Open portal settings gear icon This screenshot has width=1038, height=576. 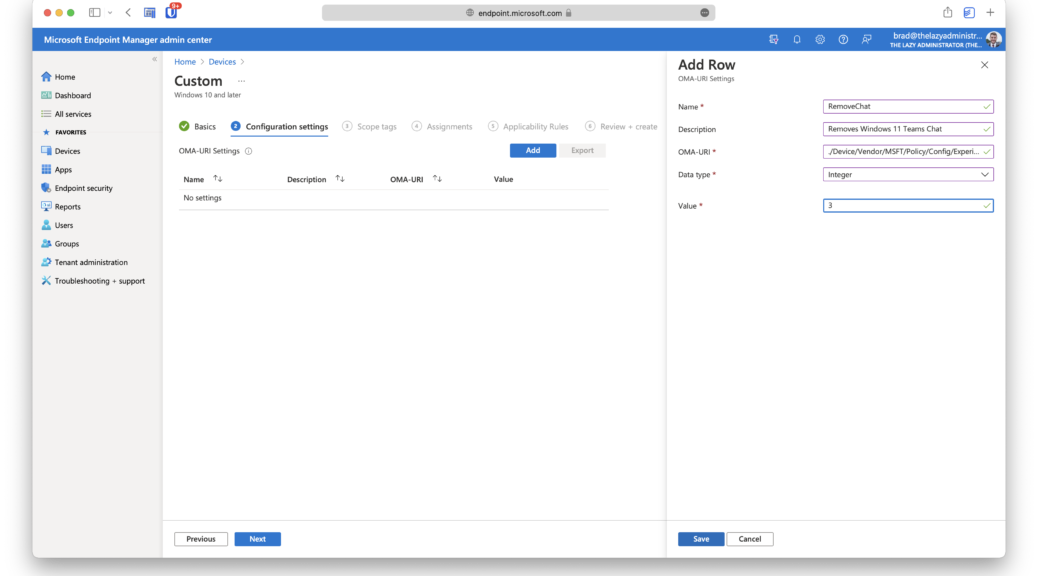coord(820,40)
